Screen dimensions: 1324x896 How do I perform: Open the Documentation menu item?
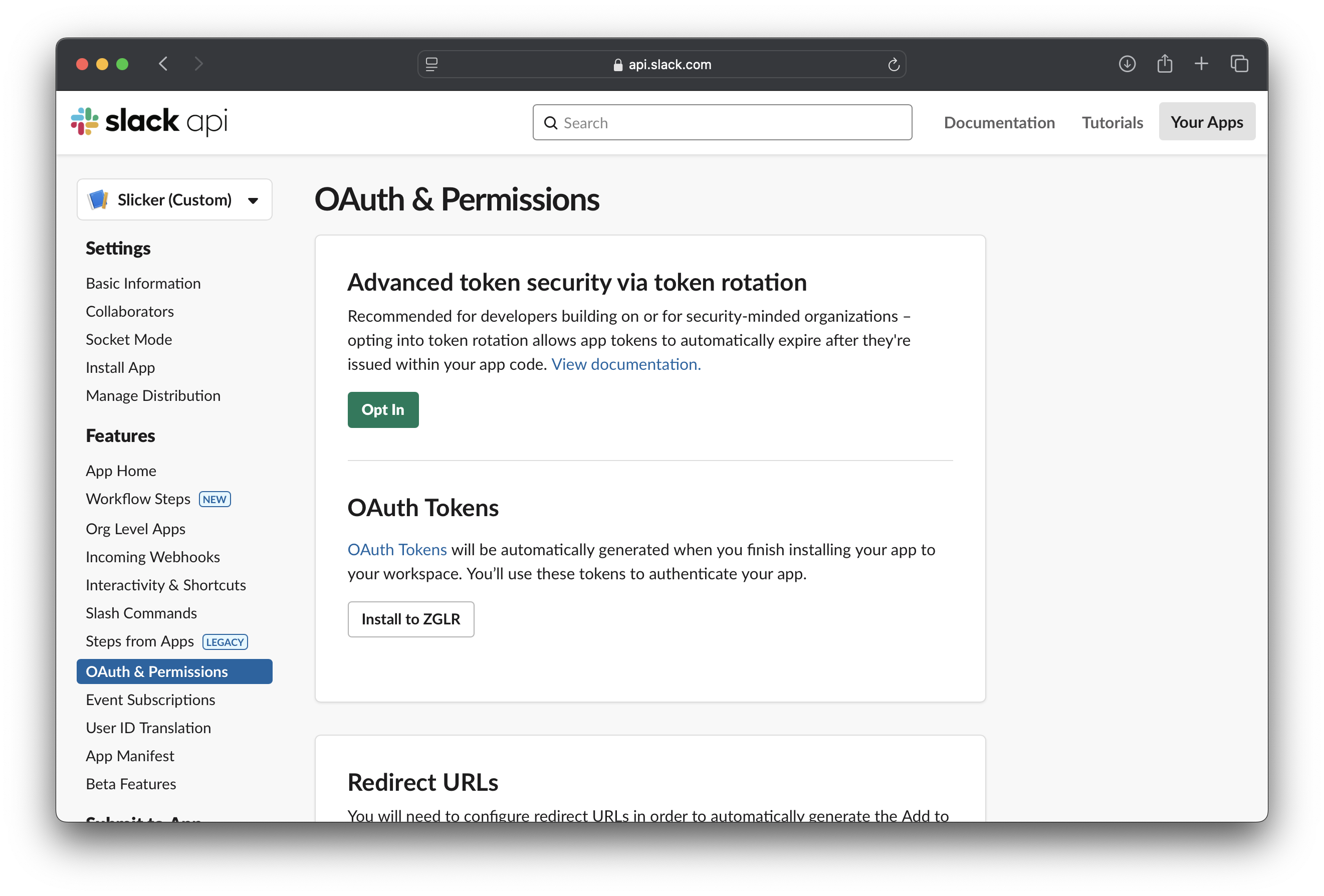(999, 122)
